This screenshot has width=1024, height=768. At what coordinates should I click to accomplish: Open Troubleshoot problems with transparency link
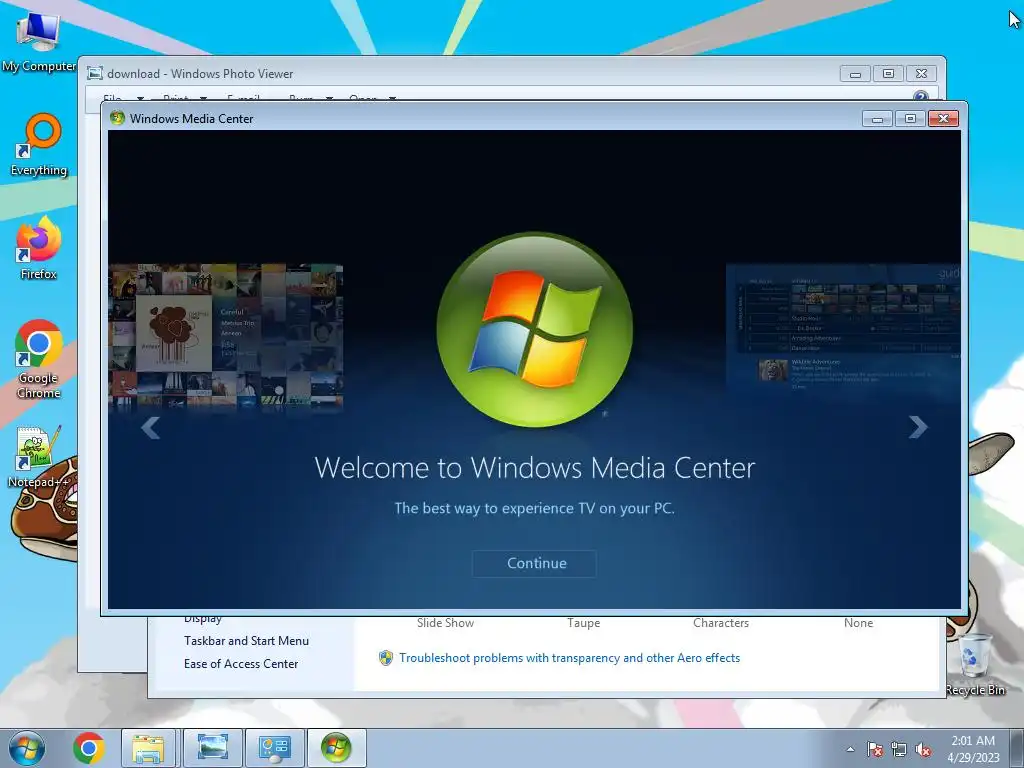[x=569, y=658]
